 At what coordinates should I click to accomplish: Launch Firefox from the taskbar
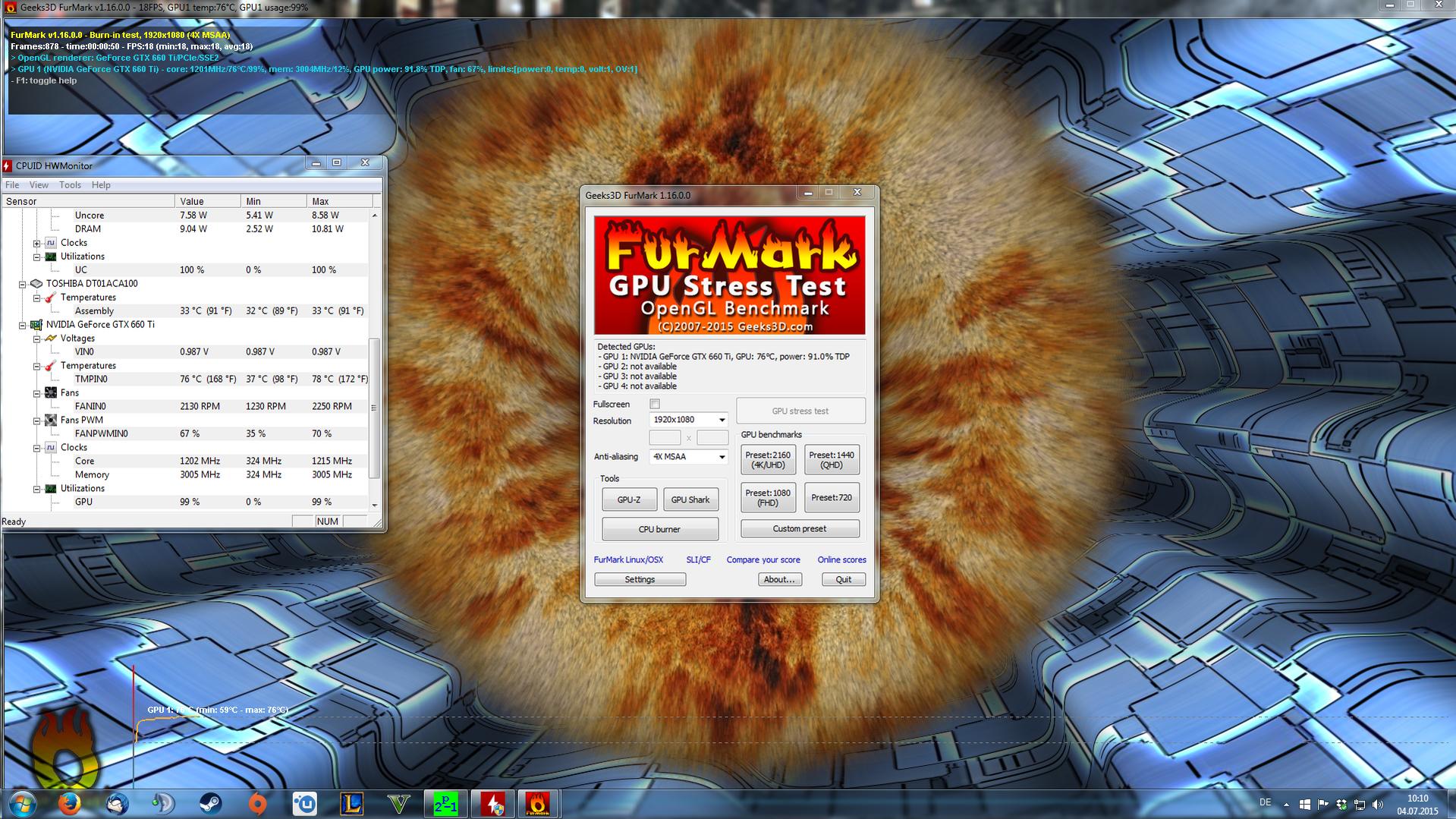(x=70, y=803)
